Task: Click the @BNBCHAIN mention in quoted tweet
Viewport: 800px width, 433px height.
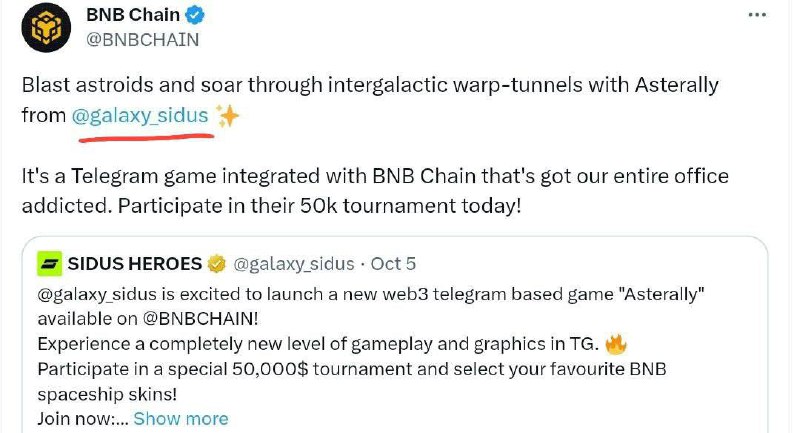Action: [201, 319]
